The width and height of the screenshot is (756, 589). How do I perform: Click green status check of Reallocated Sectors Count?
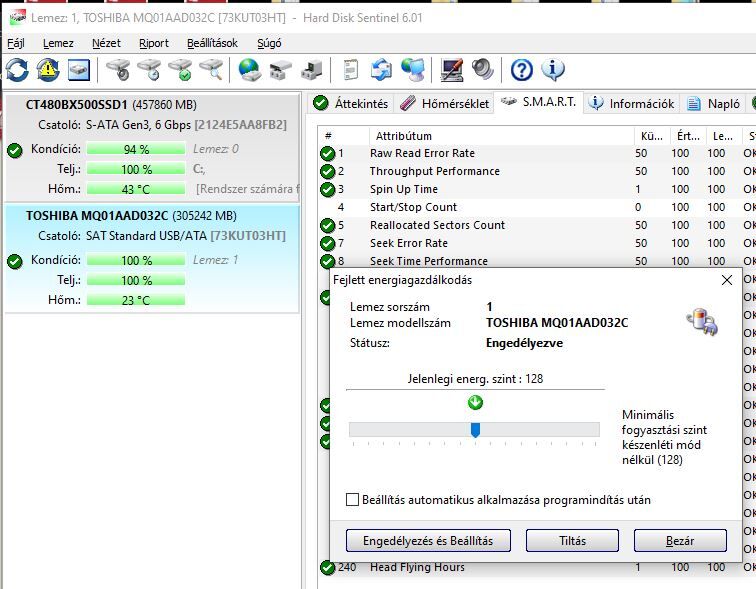(x=327, y=226)
